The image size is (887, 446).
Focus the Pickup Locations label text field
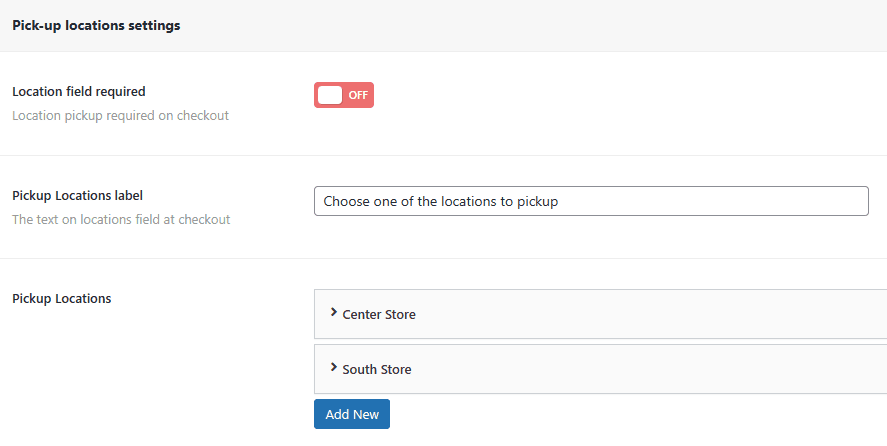pos(700,201)
